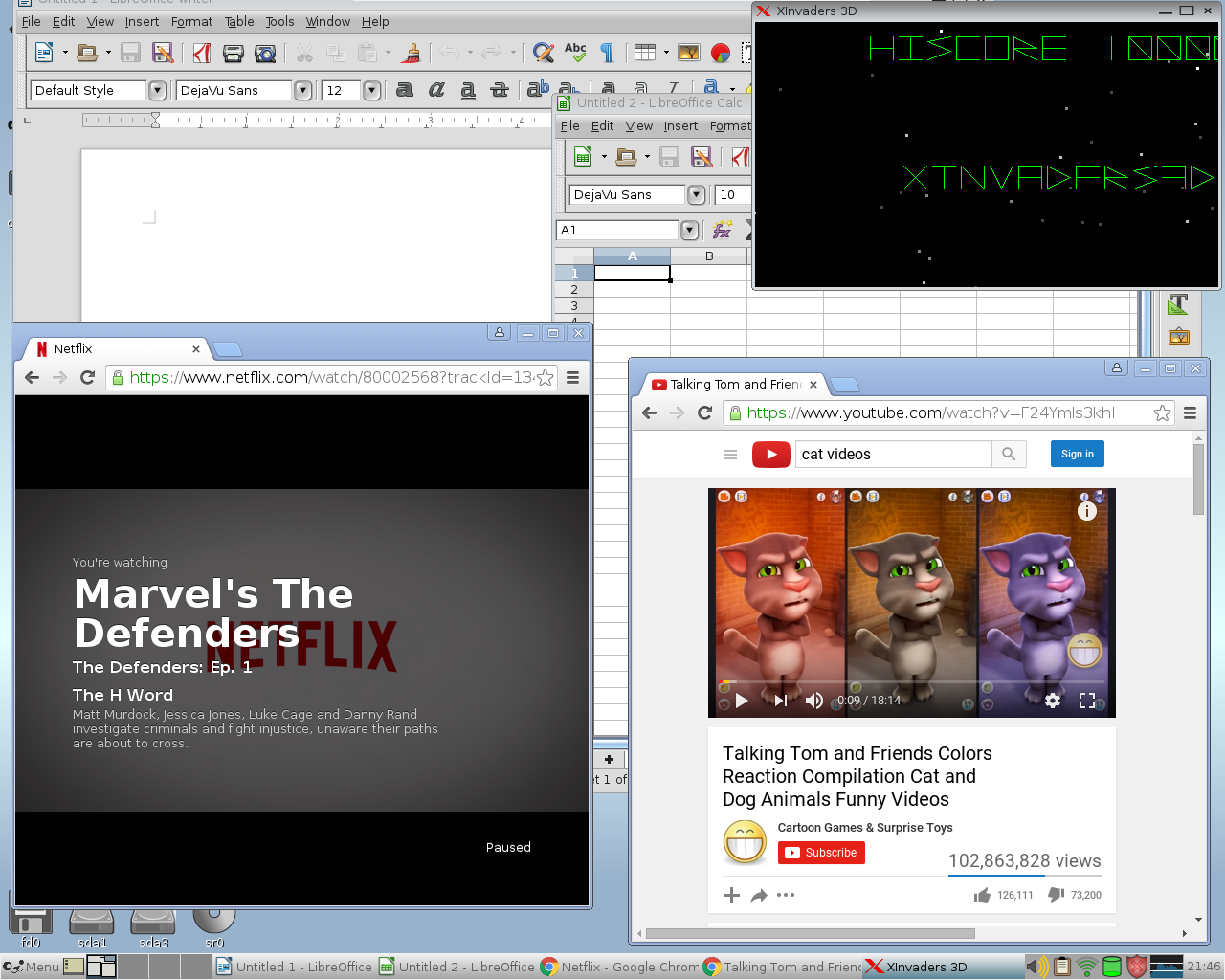Like the Talking Tom video
The width and height of the screenshot is (1225, 980).
pos(982,896)
